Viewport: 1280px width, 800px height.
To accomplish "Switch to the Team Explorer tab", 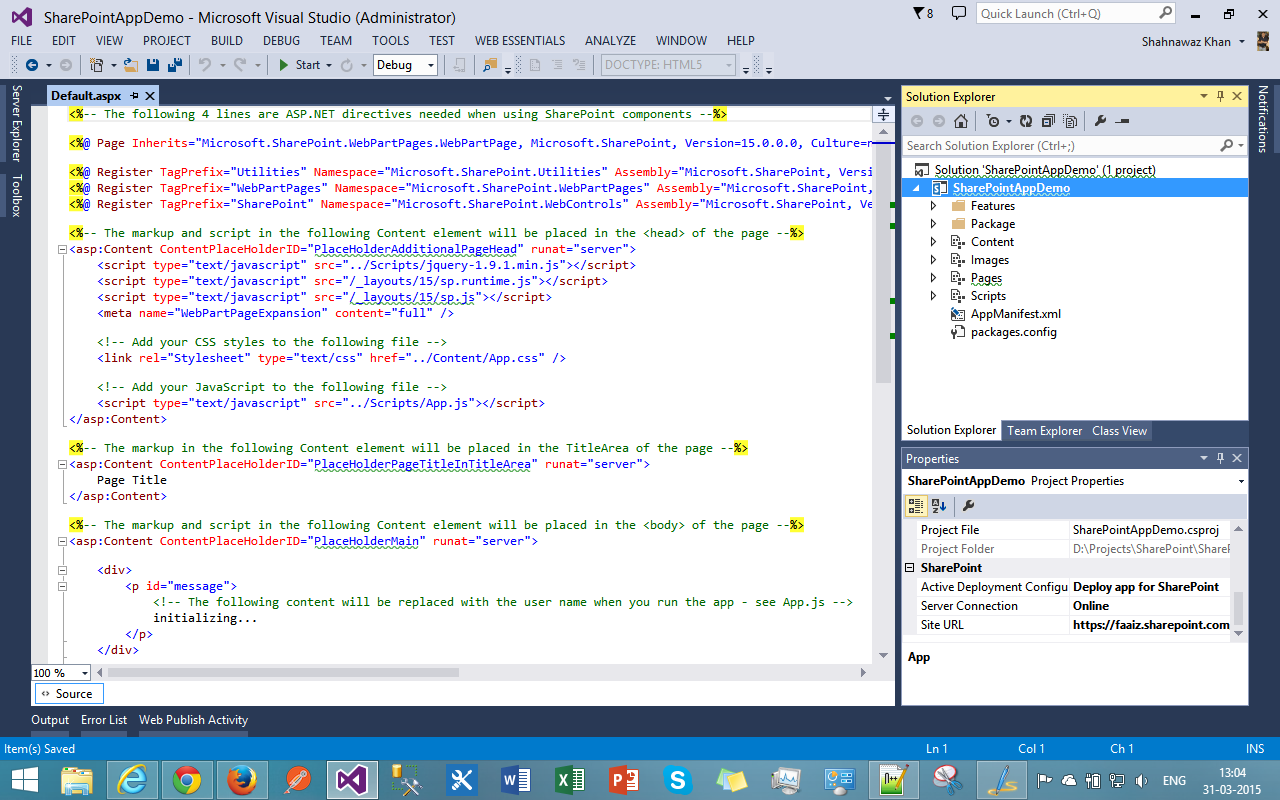I will (x=1044, y=431).
